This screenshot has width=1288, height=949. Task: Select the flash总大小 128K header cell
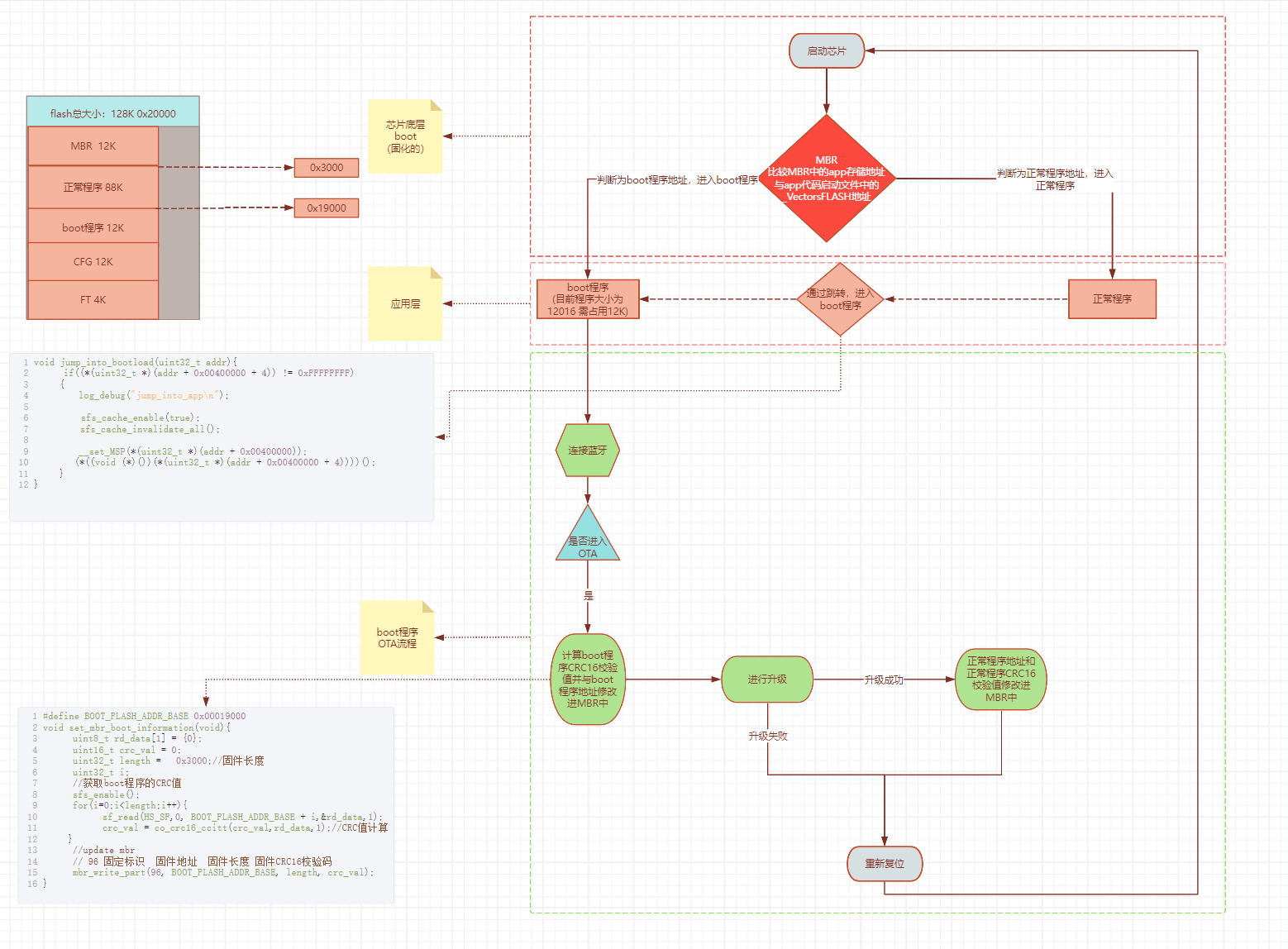[x=113, y=113]
